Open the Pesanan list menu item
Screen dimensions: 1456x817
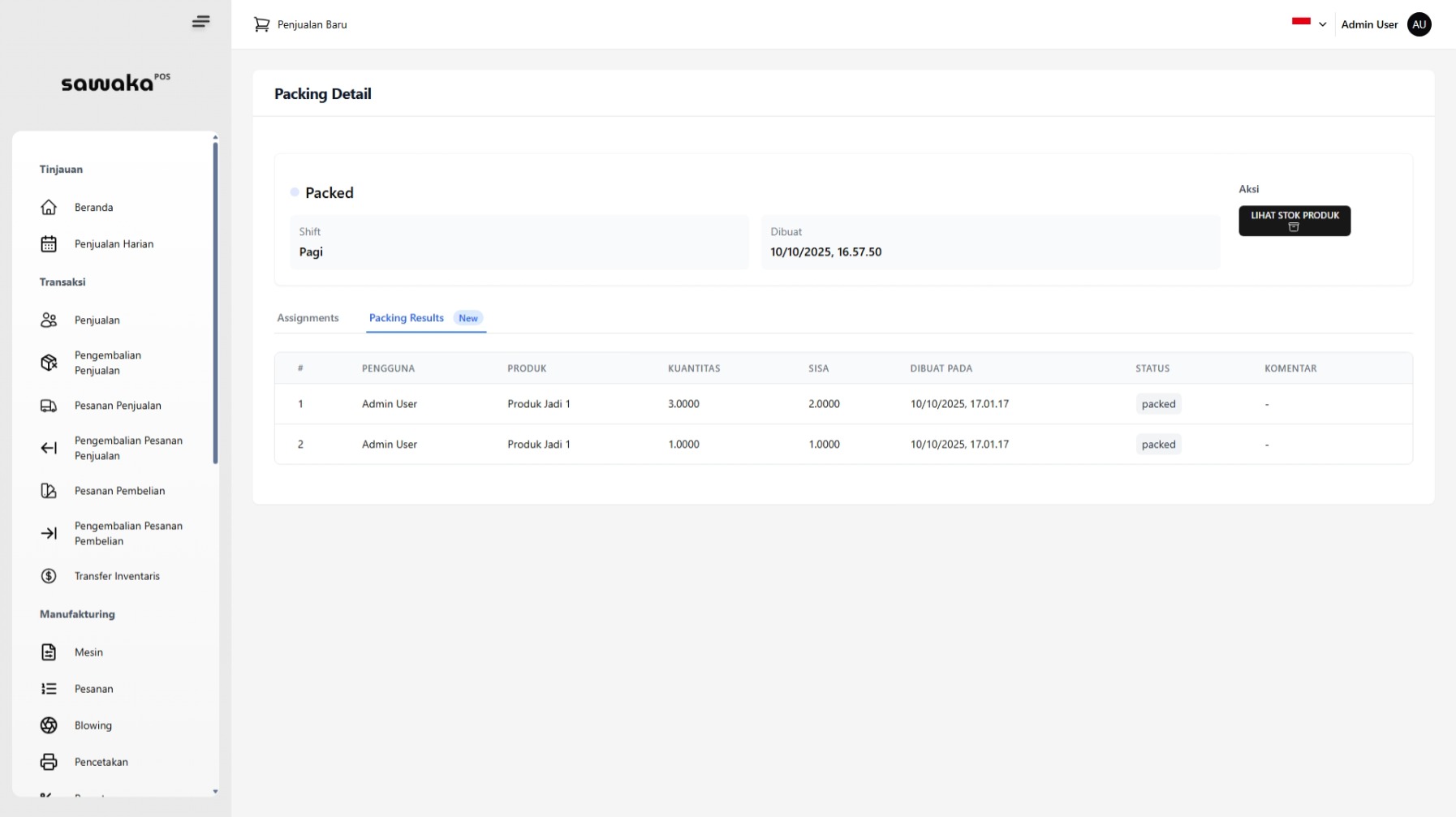pos(93,689)
